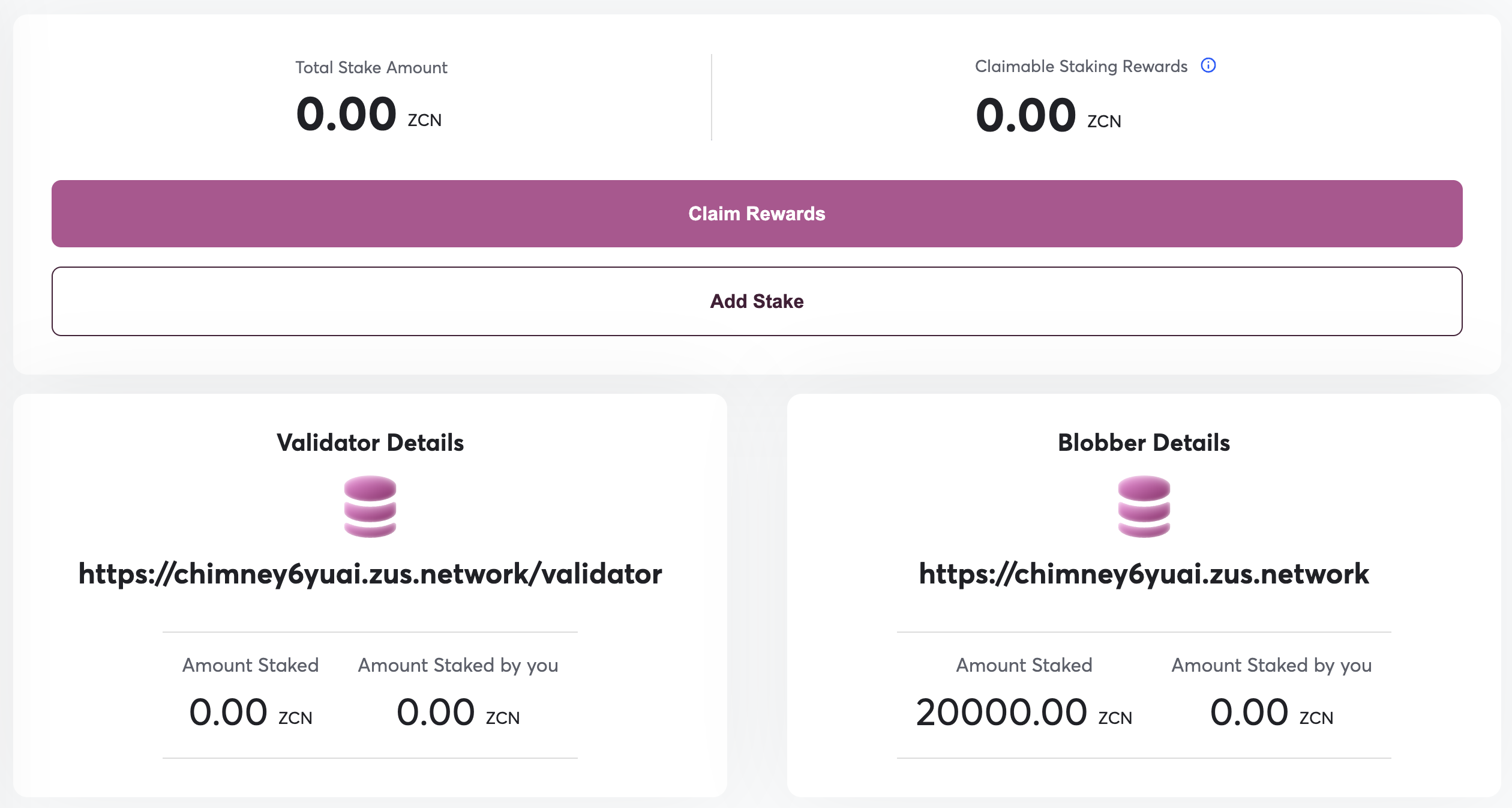The image size is (1512, 808).
Task: Click the validator Amount Staked 0.00 value
Action: click(251, 713)
